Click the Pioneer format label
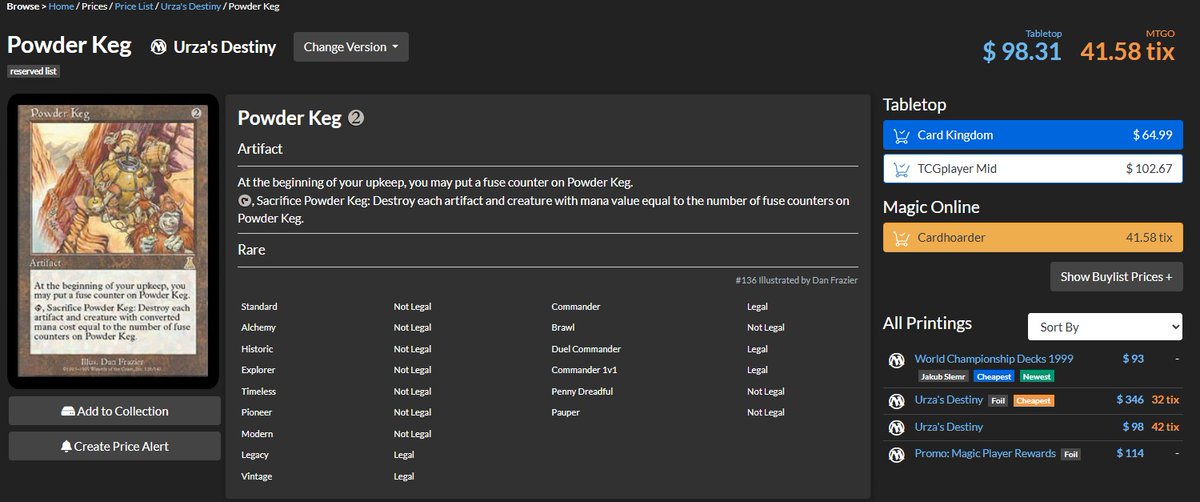1200x502 pixels. pyautogui.click(x=258, y=412)
